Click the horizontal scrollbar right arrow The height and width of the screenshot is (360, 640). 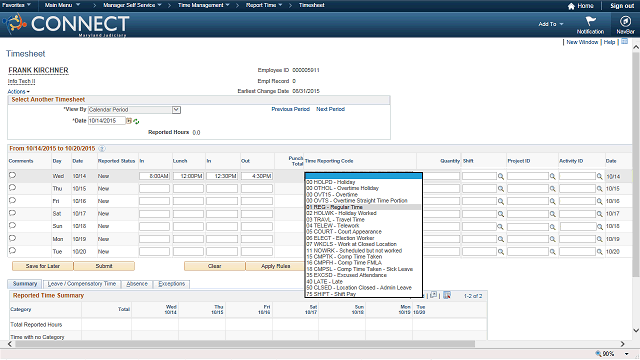(x=622, y=344)
